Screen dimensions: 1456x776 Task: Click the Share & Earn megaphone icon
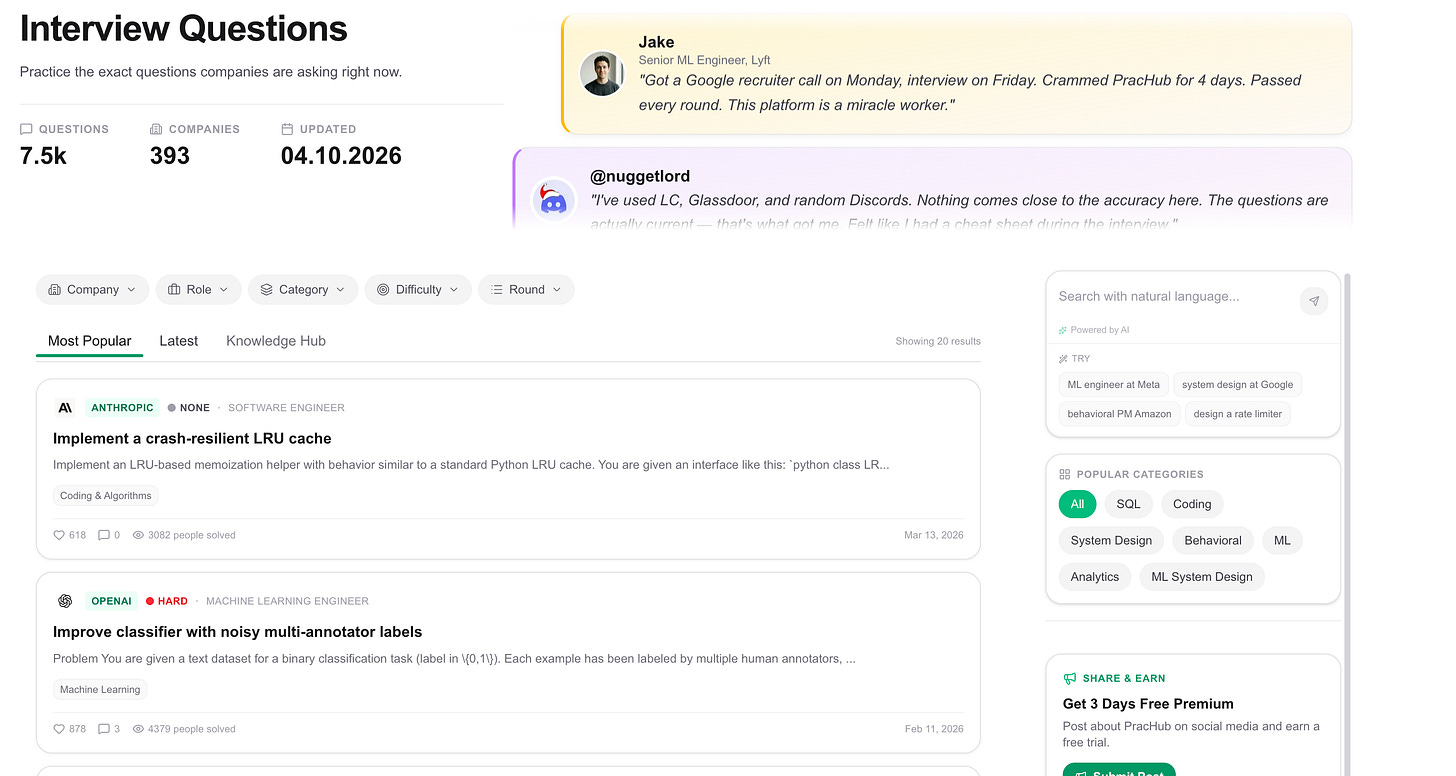[1070, 678]
